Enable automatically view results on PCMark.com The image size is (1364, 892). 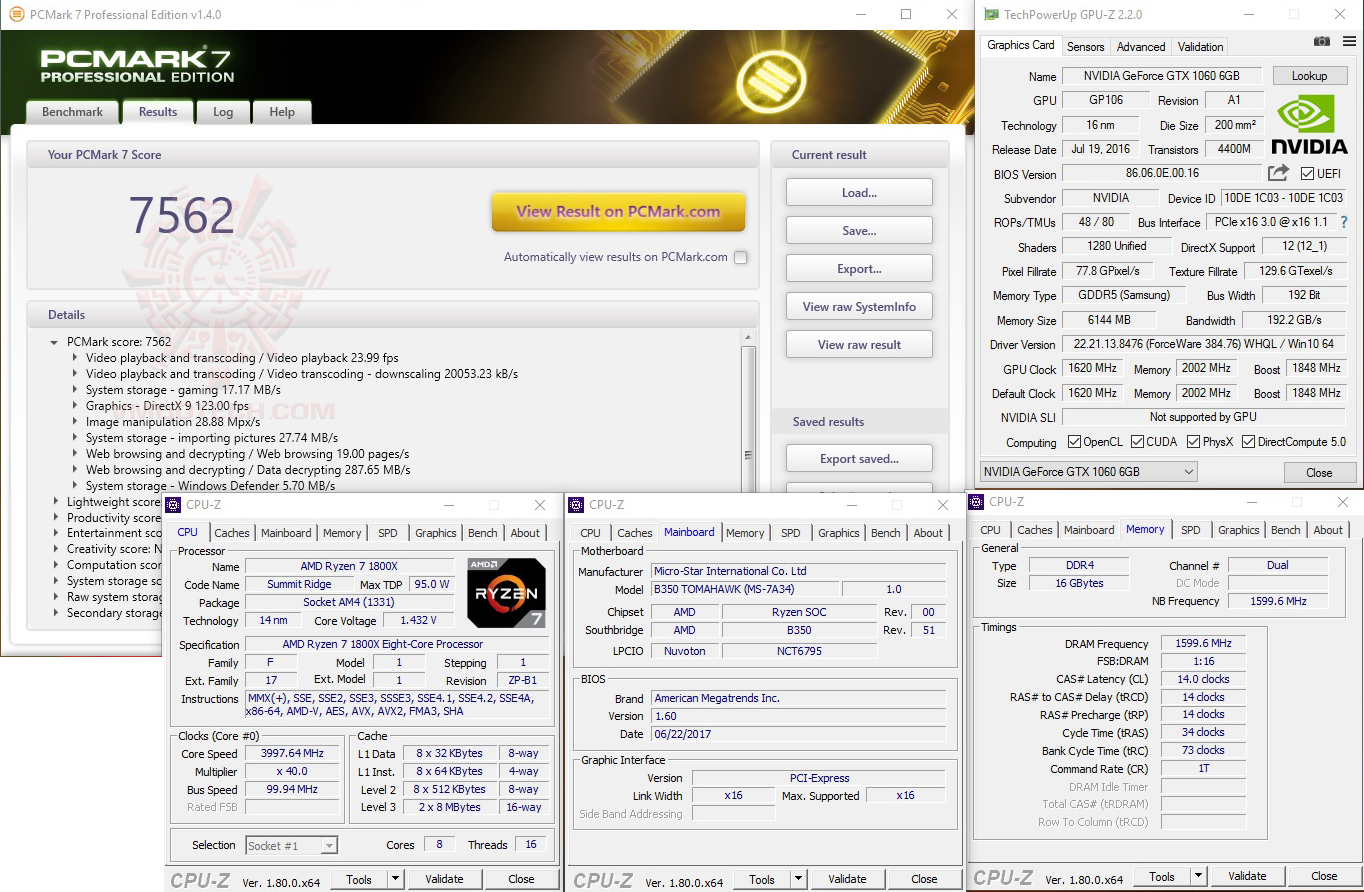(x=740, y=257)
